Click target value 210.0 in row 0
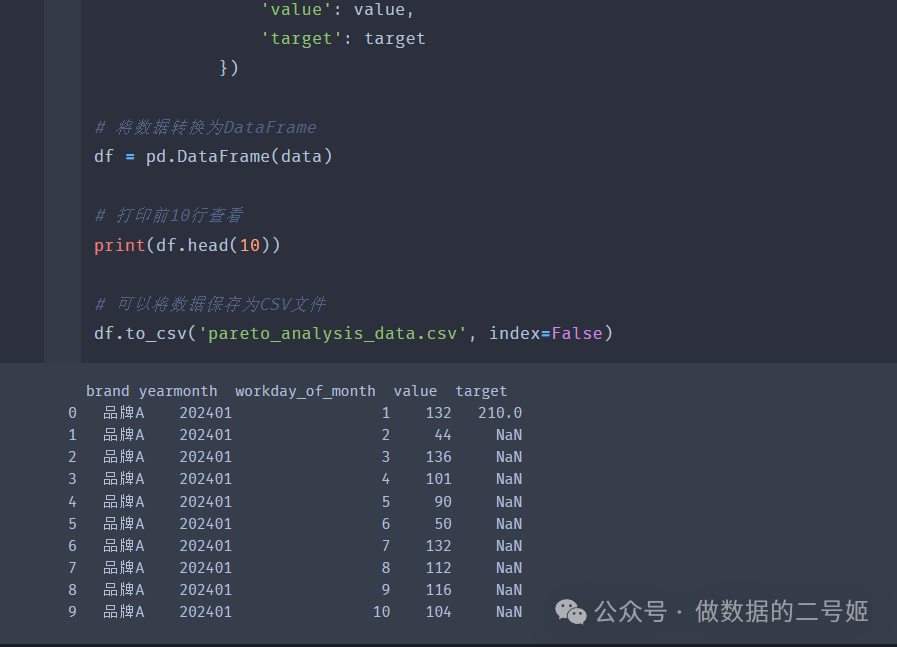 (x=500, y=413)
